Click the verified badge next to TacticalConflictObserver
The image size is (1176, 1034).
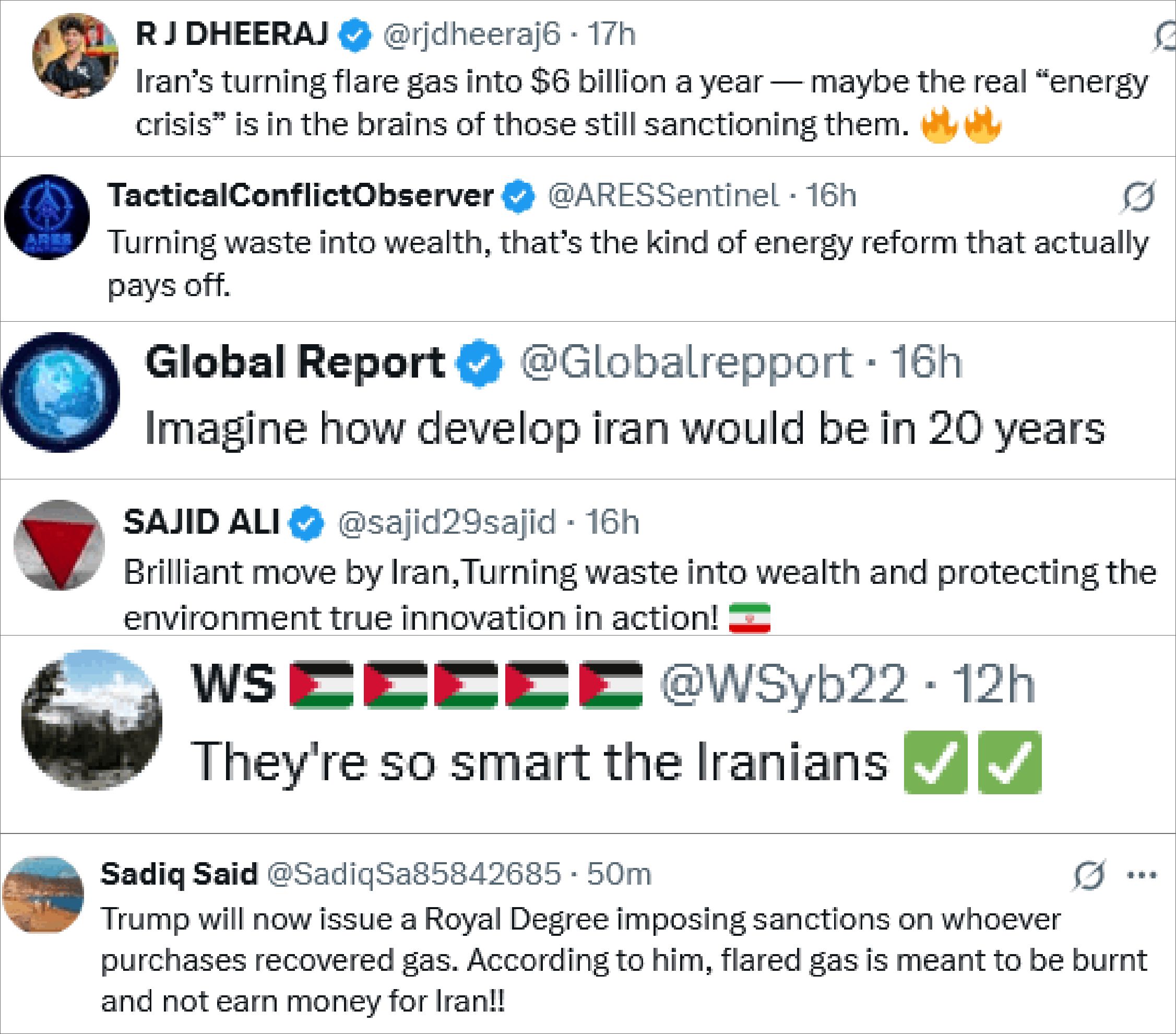click(x=519, y=196)
